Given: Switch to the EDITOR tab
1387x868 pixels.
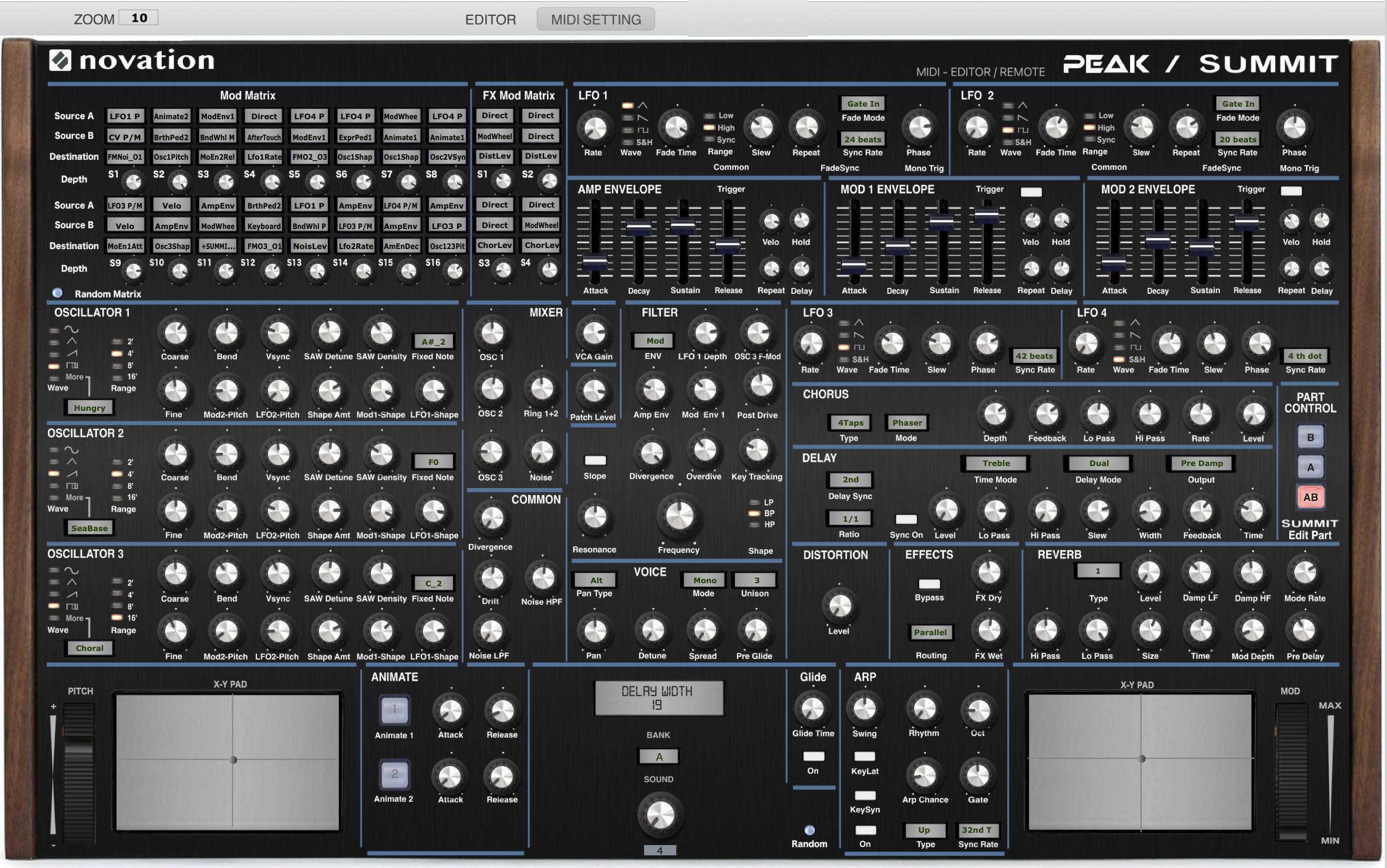Looking at the screenshot, I should click(x=491, y=19).
